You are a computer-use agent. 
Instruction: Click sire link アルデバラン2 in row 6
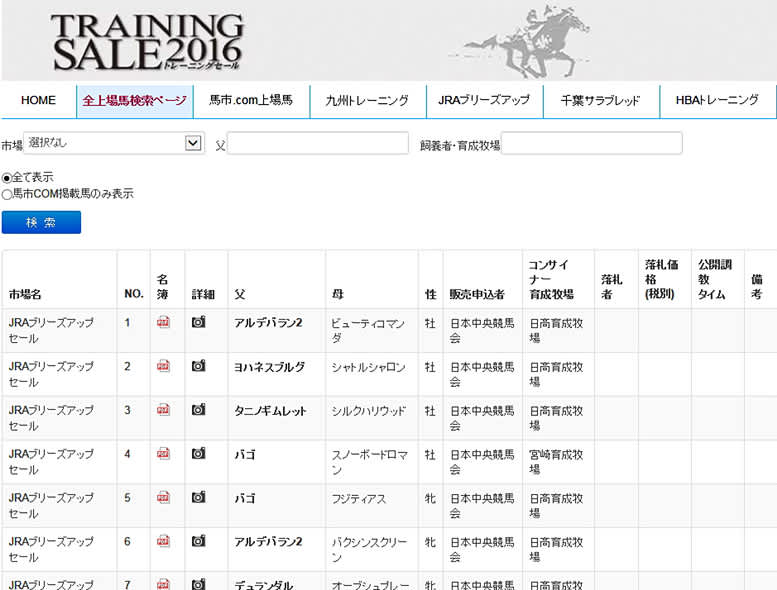click(268, 542)
